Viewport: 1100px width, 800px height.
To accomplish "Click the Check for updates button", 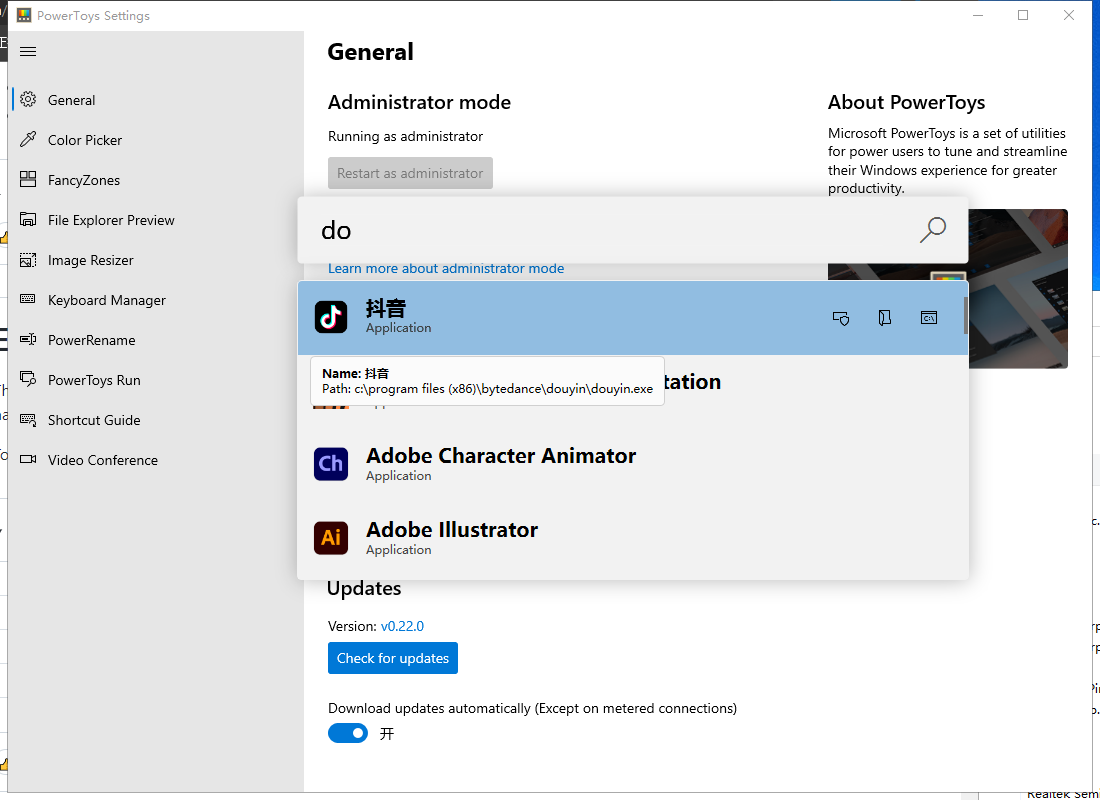I will pos(393,658).
